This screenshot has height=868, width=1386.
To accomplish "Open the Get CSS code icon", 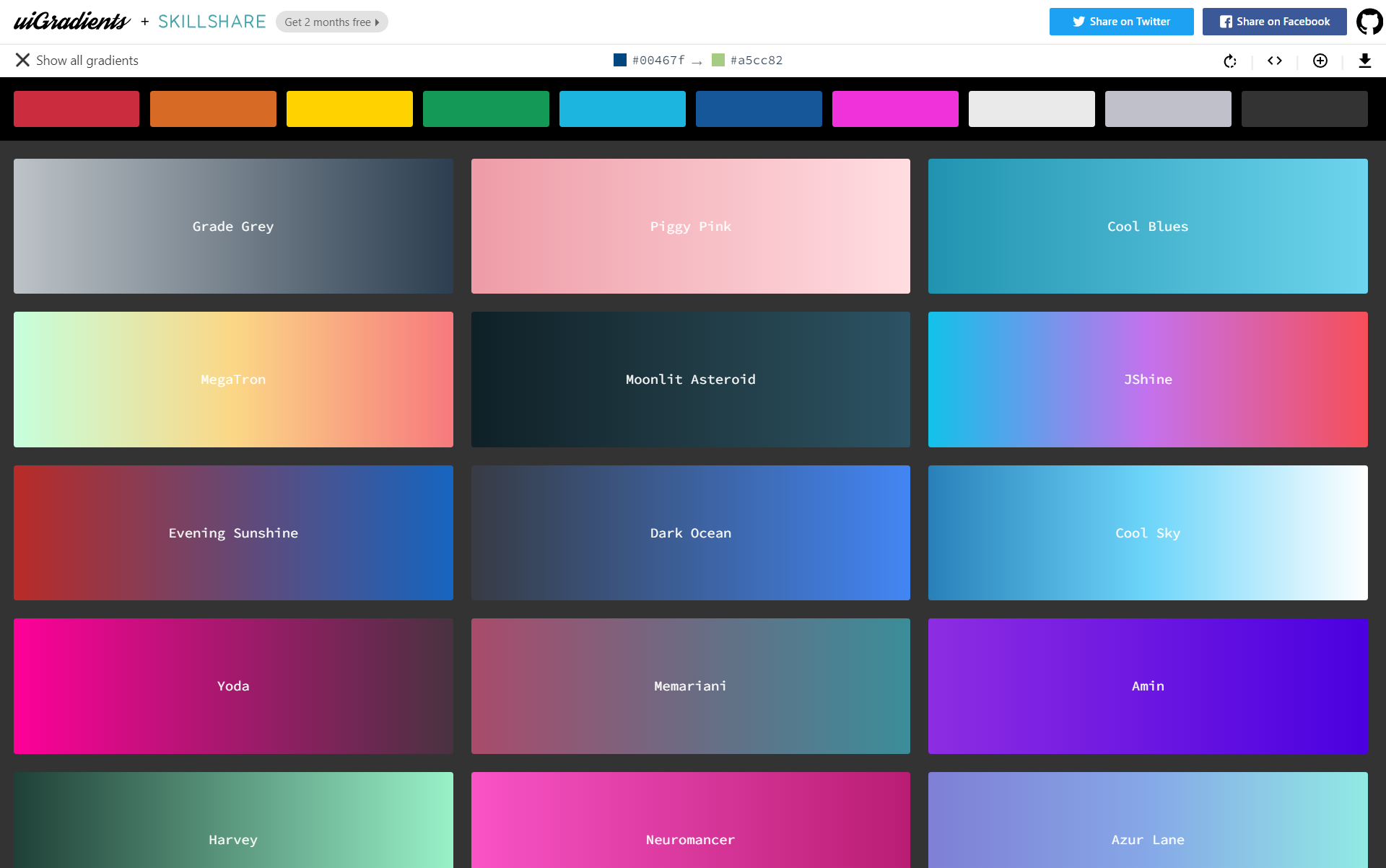I will pos(1275,61).
